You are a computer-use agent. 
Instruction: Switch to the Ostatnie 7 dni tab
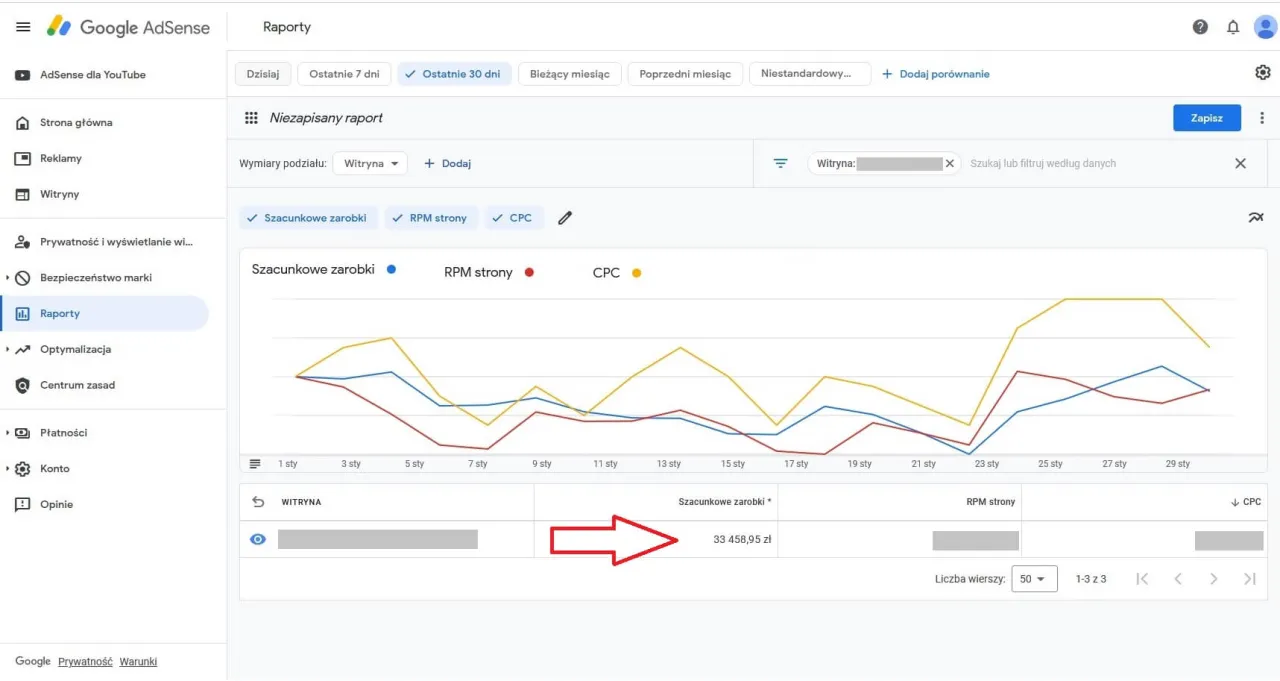344,73
